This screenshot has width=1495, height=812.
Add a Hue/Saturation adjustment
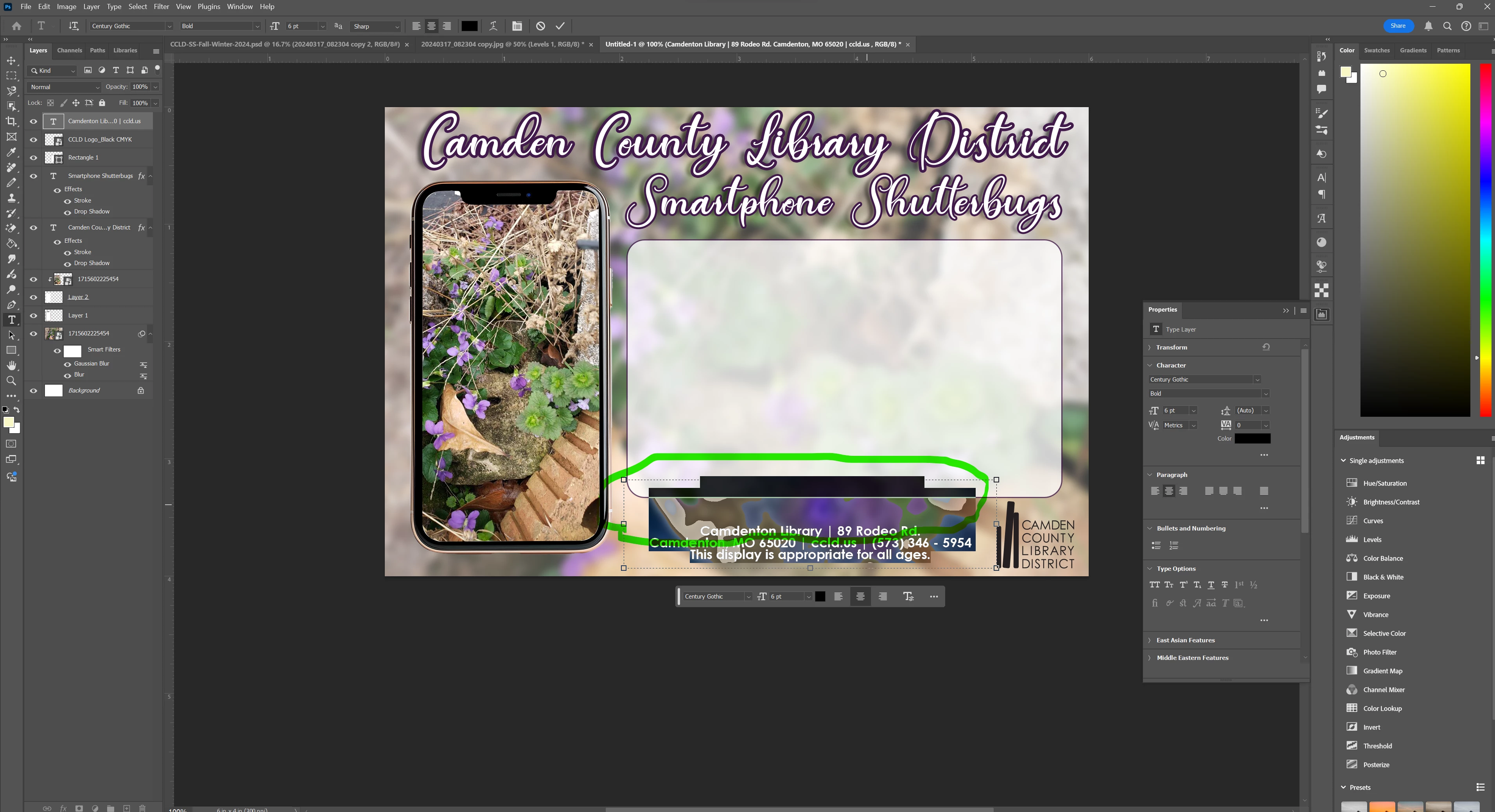click(x=1384, y=483)
